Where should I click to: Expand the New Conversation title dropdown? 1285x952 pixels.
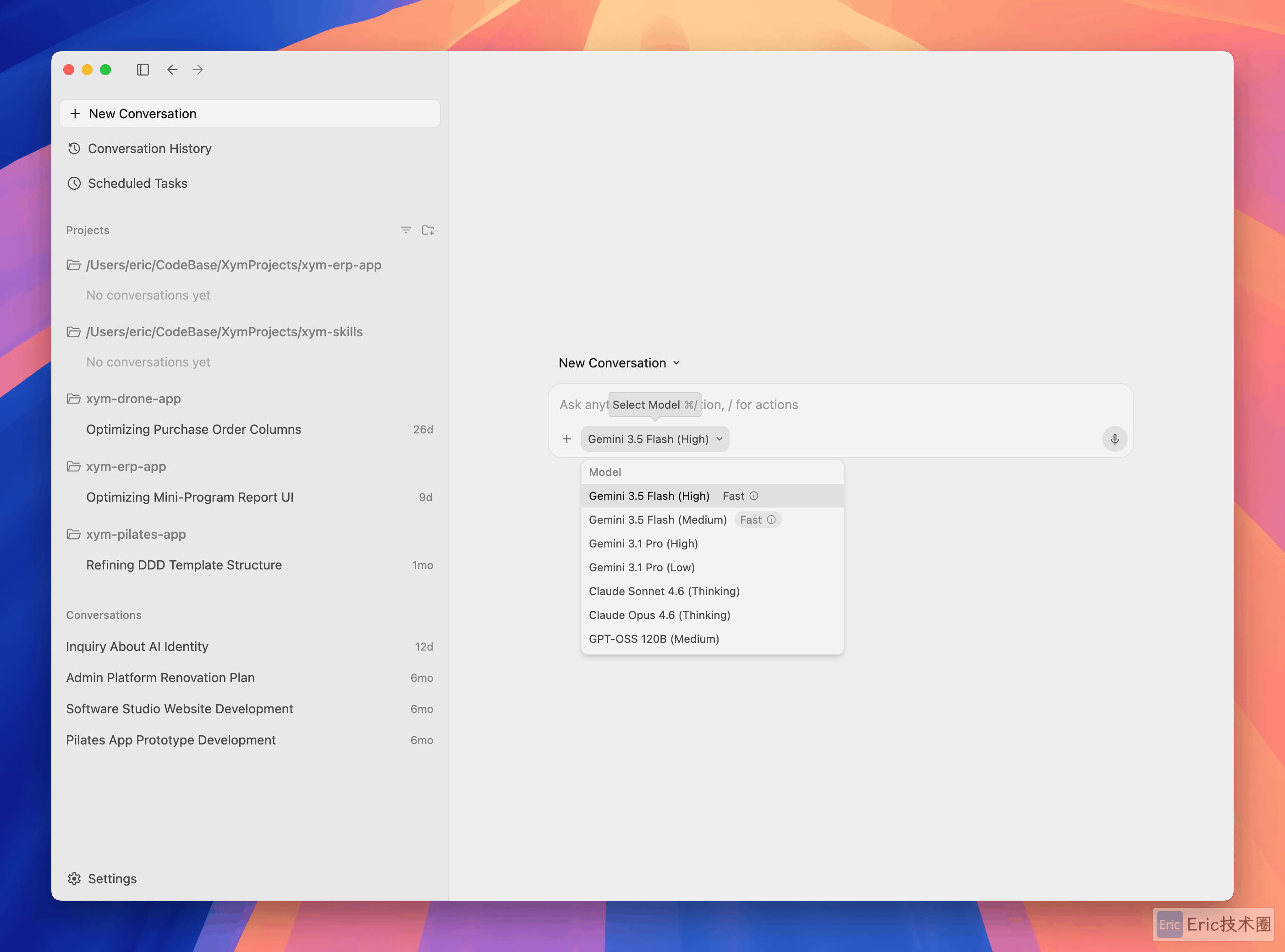pyautogui.click(x=619, y=363)
